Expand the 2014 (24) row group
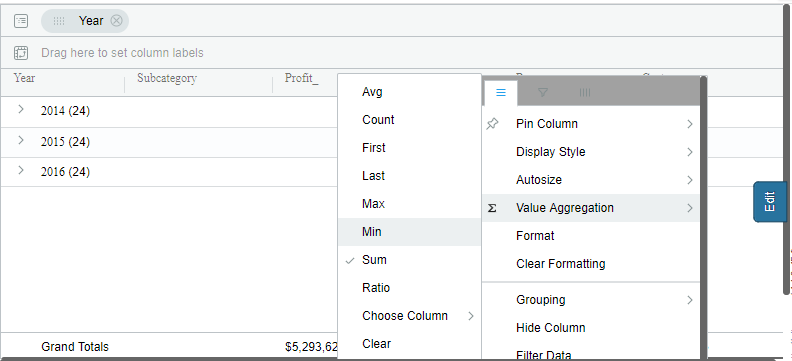792x361 pixels. coord(21,109)
